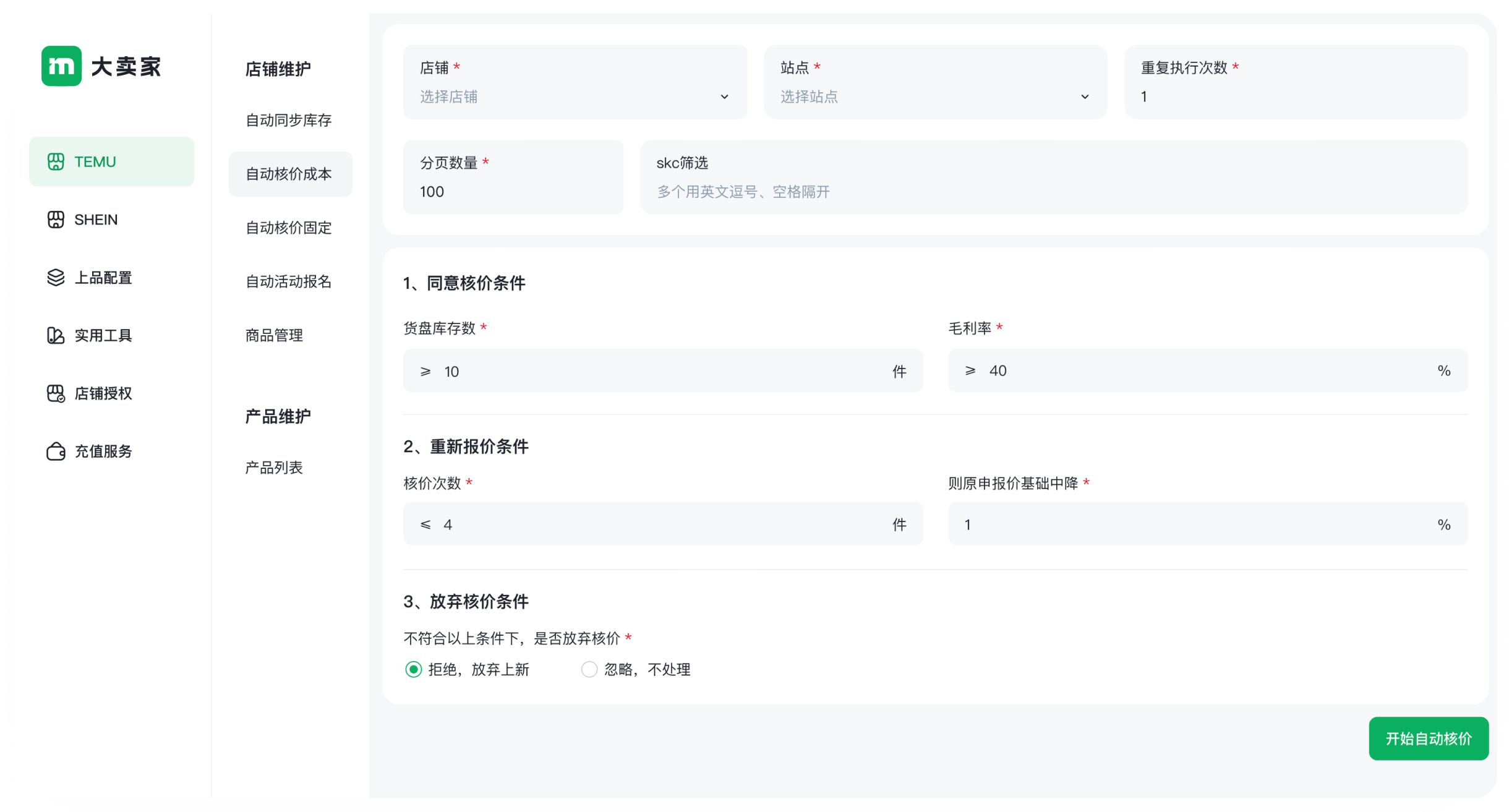Click the 件 unit label on 货盘库存数
Viewport: 1509px width, 812px height.
(900, 370)
